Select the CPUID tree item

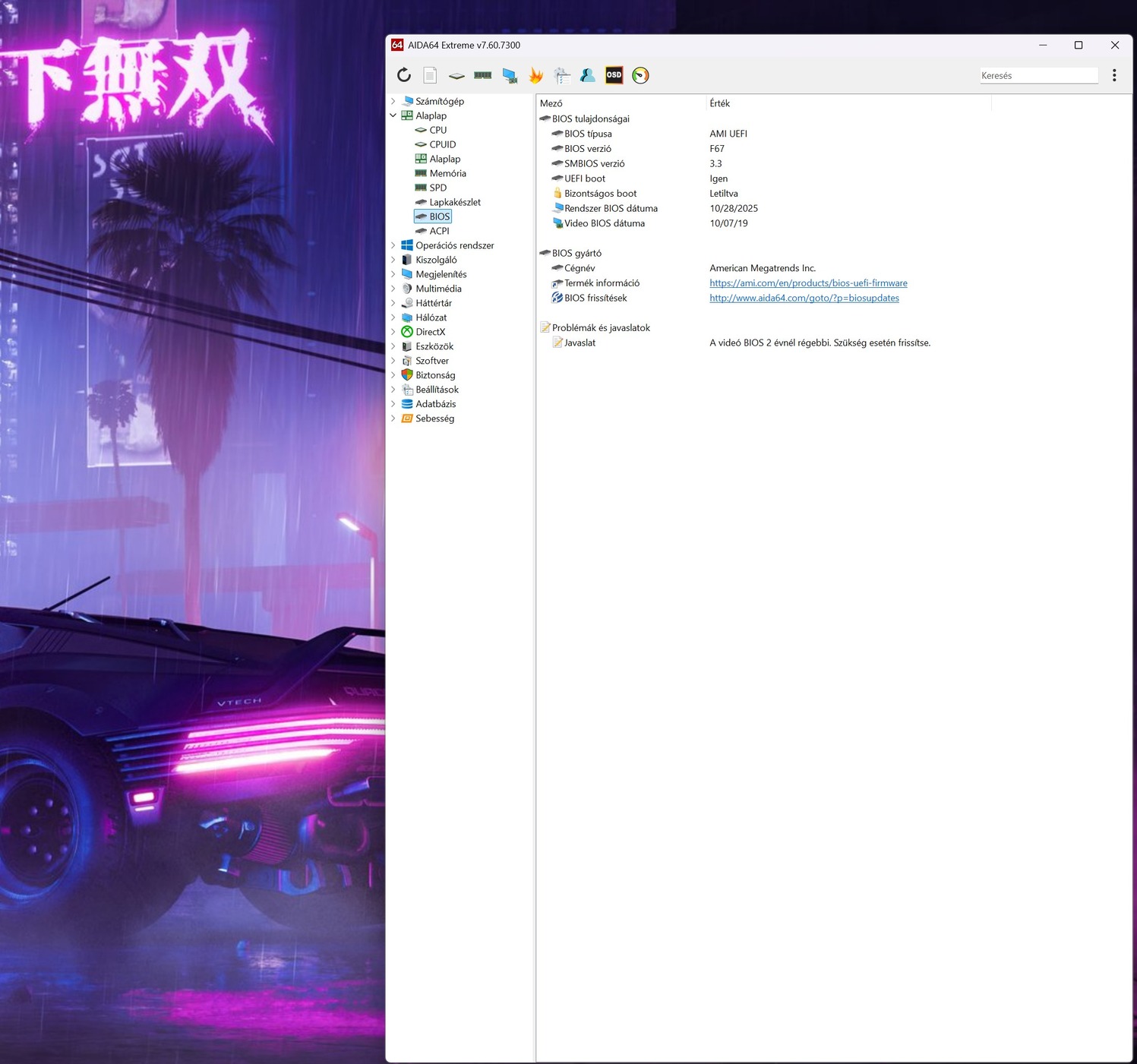[443, 144]
